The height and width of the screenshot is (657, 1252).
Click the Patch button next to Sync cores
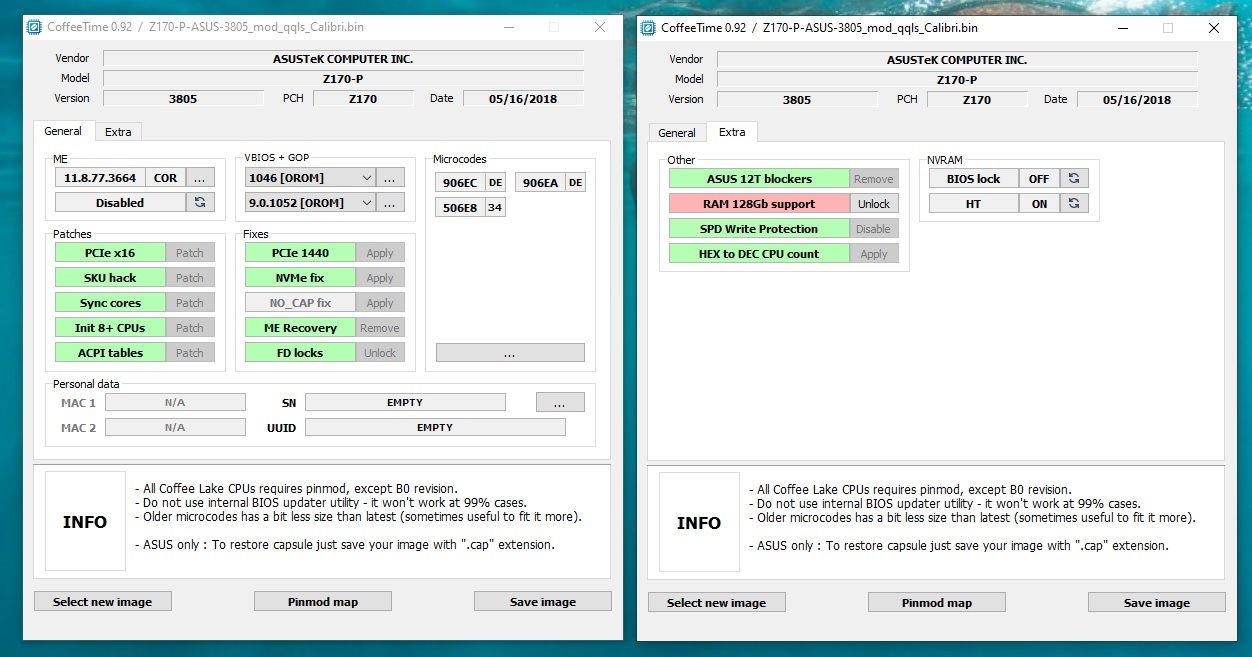pyautogui.click(x=190, y=303)
